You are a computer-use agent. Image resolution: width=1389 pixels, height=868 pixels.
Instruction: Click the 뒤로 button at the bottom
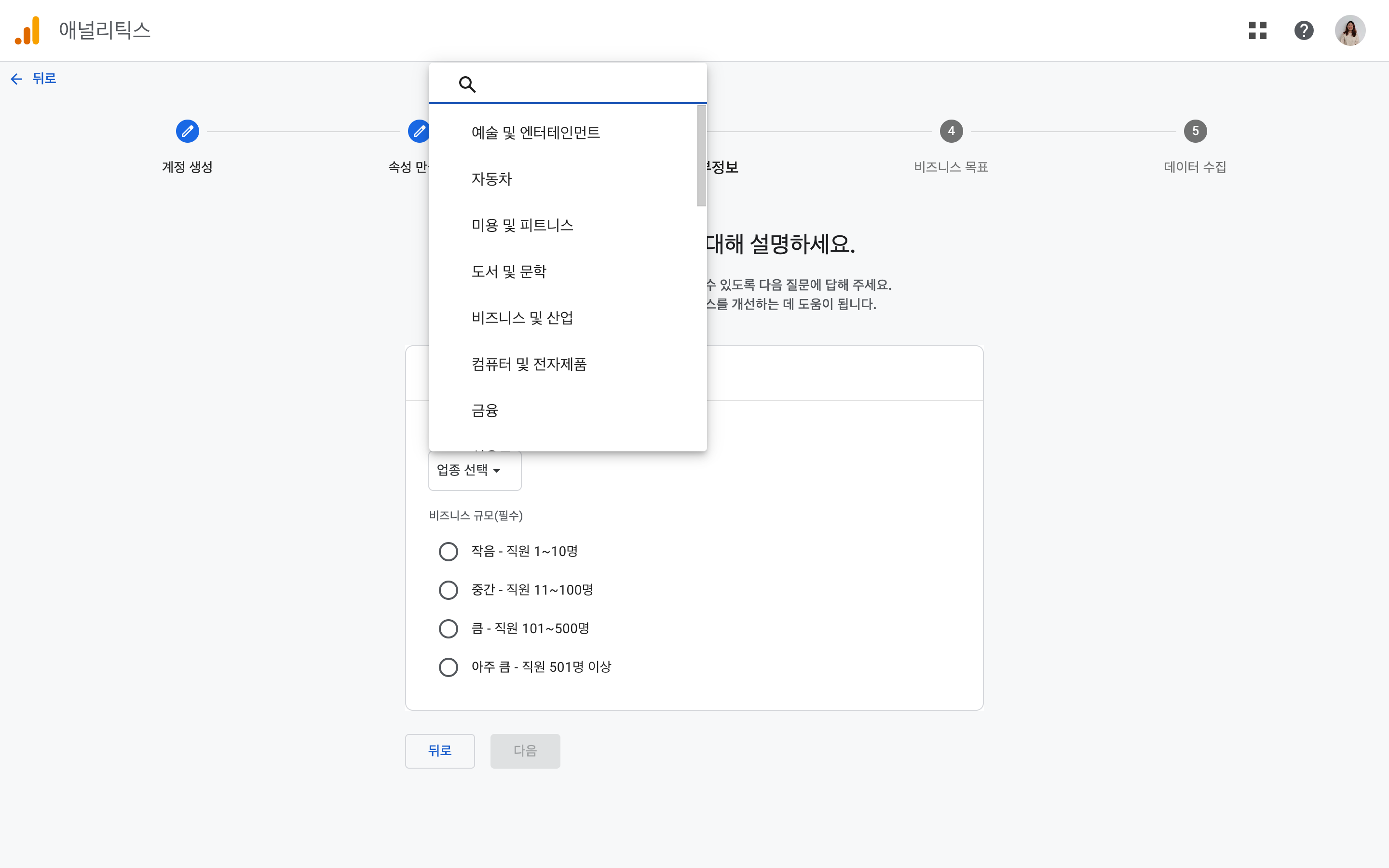coord(440,751)
